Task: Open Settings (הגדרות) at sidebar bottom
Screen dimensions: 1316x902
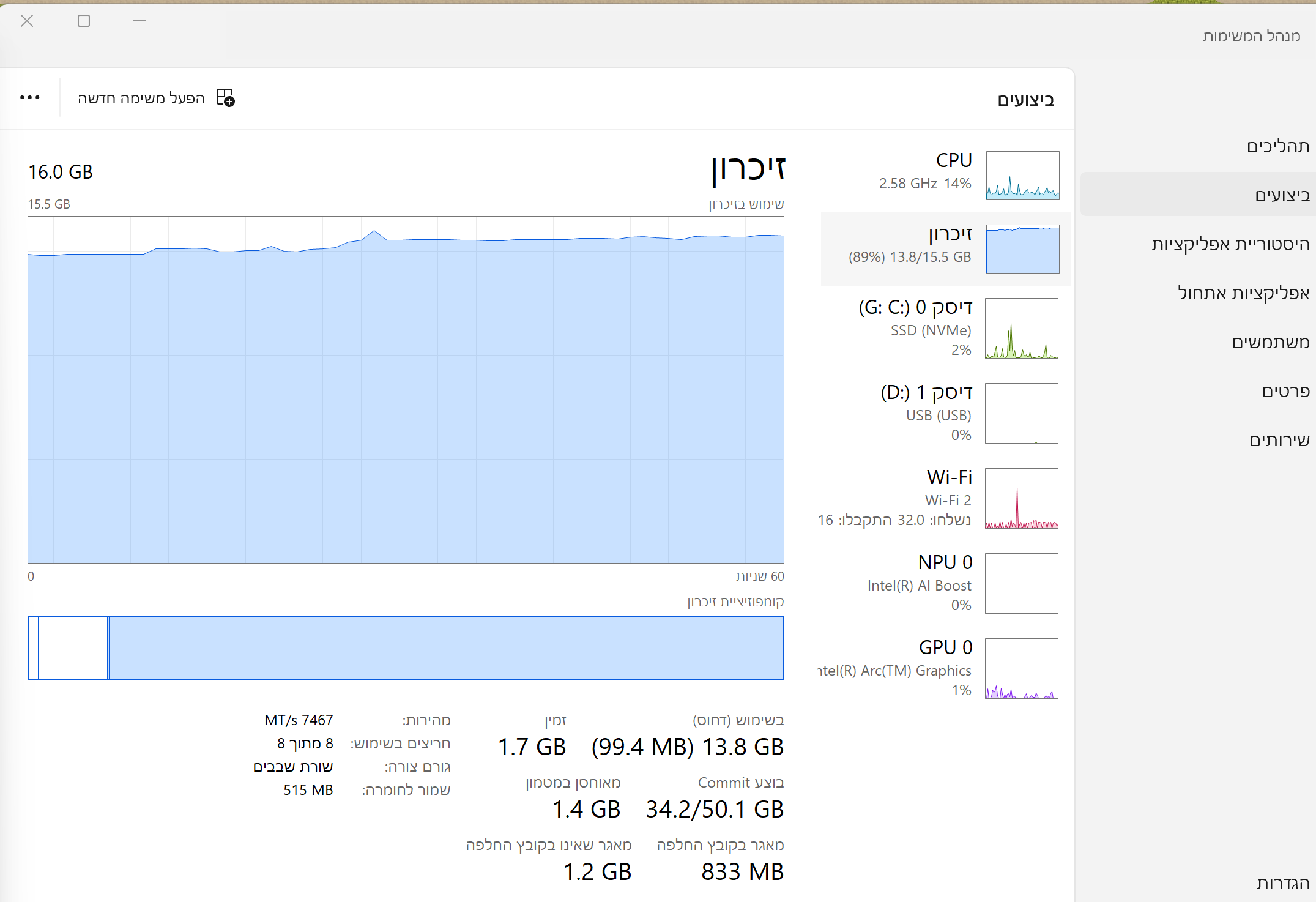Action: tap(1282, 883)
